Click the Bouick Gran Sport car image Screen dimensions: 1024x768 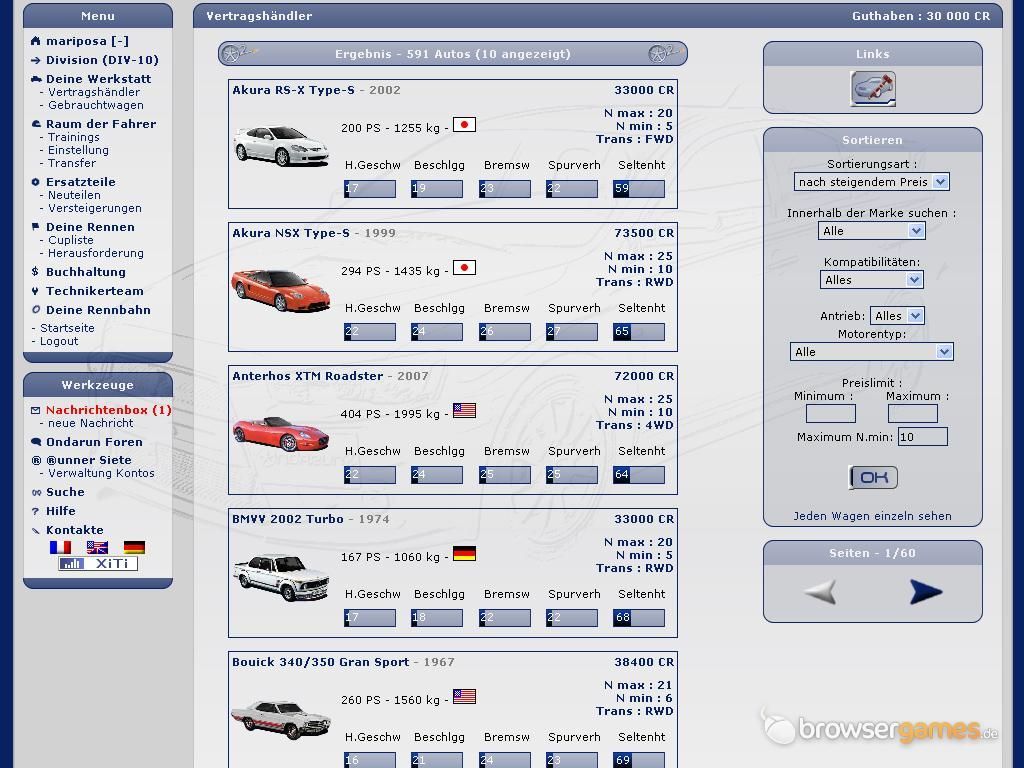point(281,718)
